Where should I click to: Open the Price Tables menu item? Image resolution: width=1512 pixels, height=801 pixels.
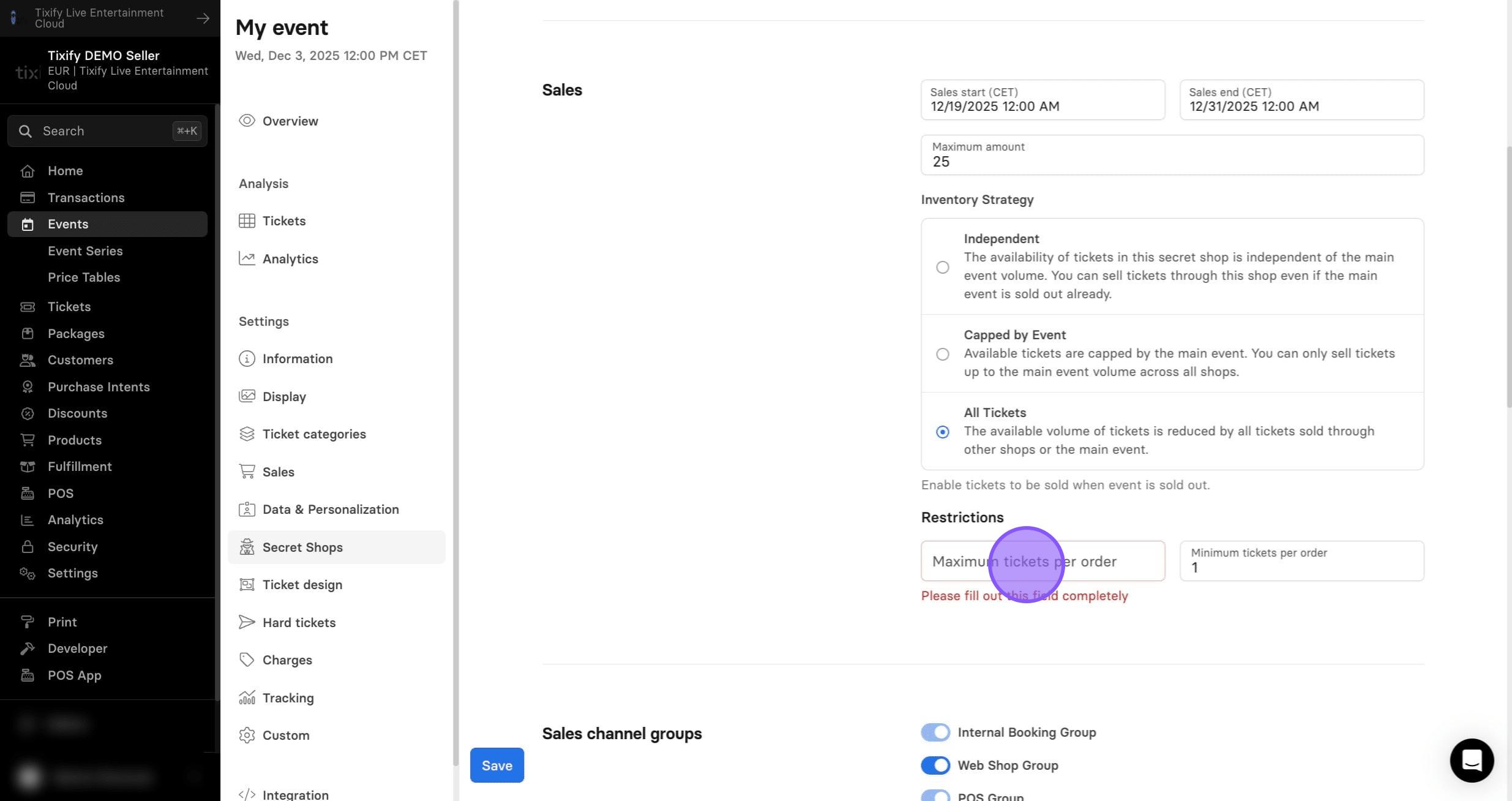(x=84, y=277)
